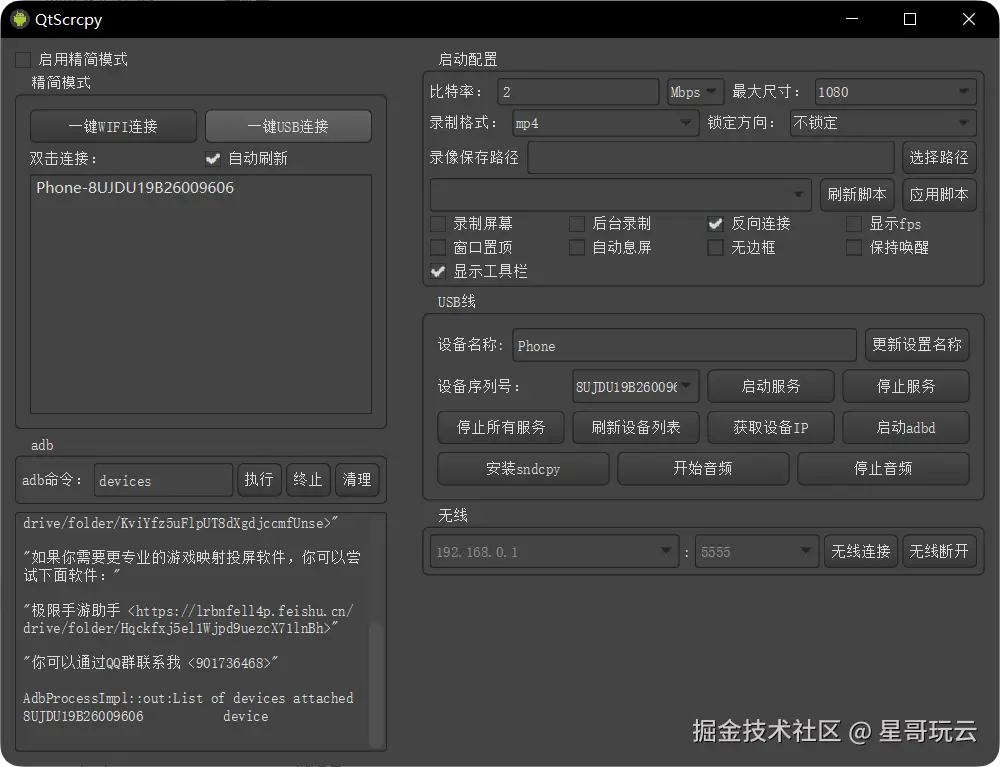
Task: Enable 后台录制 checkbox
Action: click(577, 224)
